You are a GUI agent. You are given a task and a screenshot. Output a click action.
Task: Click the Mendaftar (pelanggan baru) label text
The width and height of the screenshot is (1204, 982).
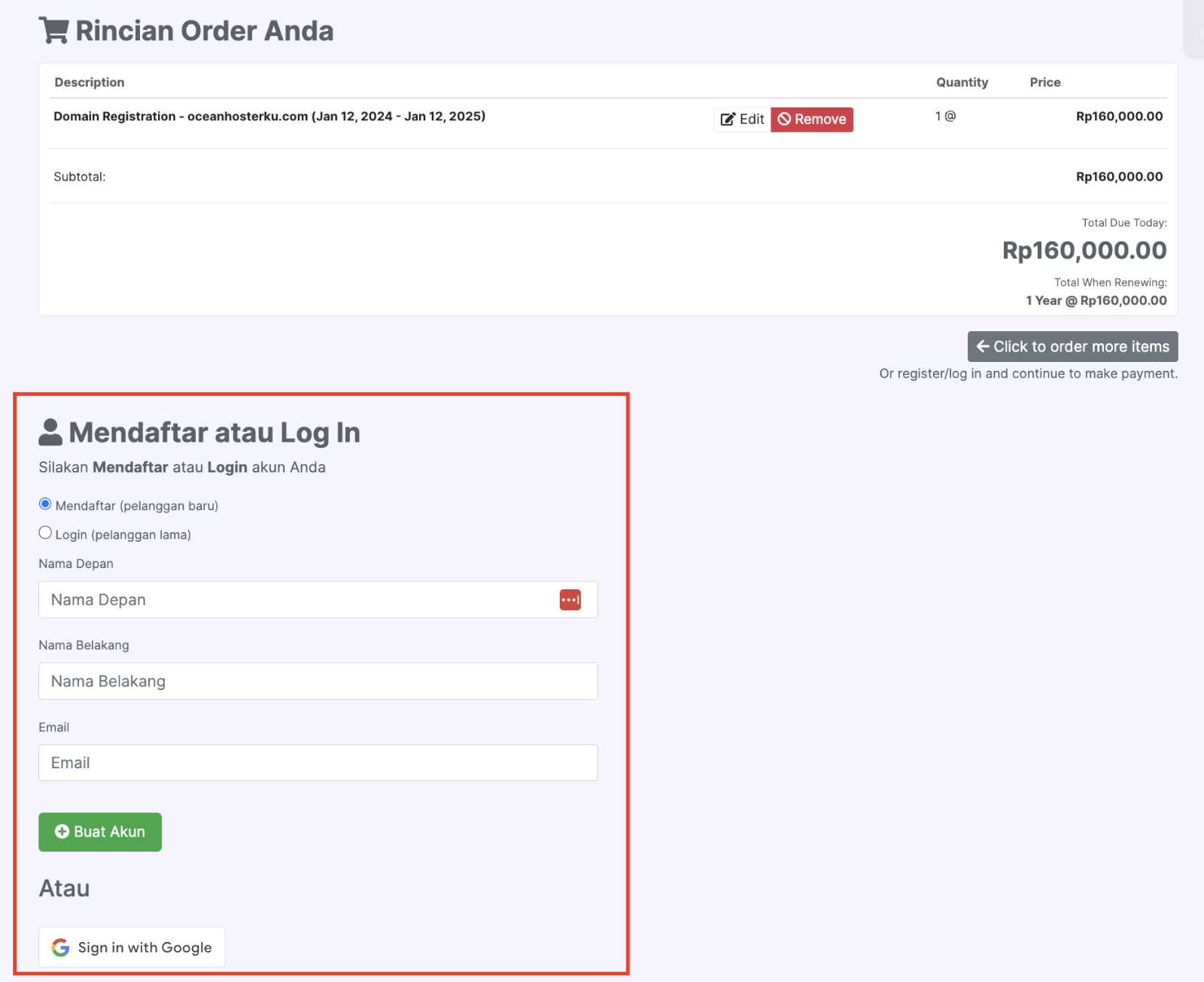pos(137,506)
